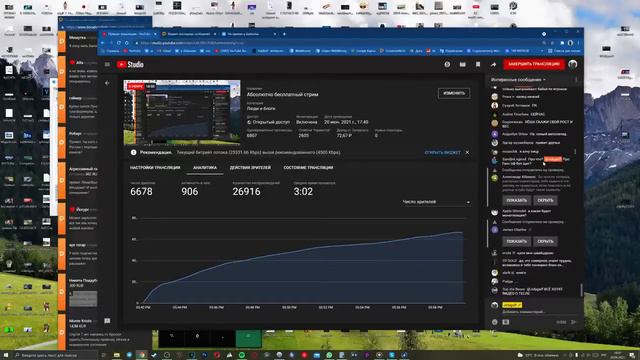640x360 pixels.
Task: Switch to the second browser tab
Action: click(189, 34)
